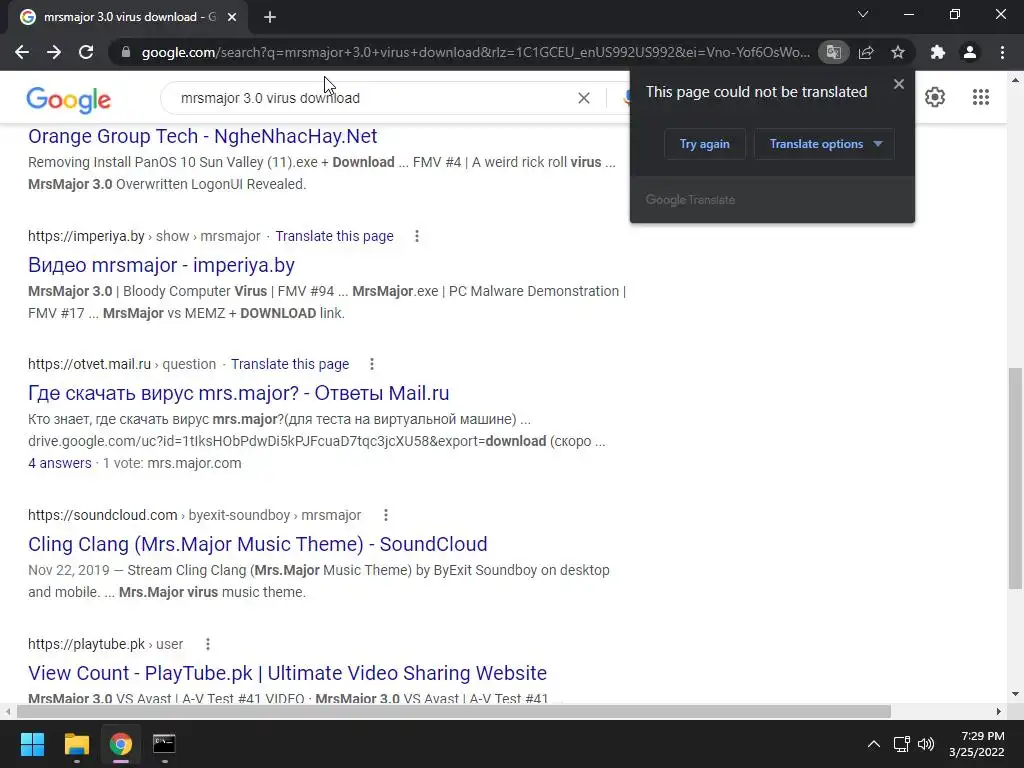Open the Chrome three-dot menu
The image size is (1024, 768).
[x=1002, y=52]
